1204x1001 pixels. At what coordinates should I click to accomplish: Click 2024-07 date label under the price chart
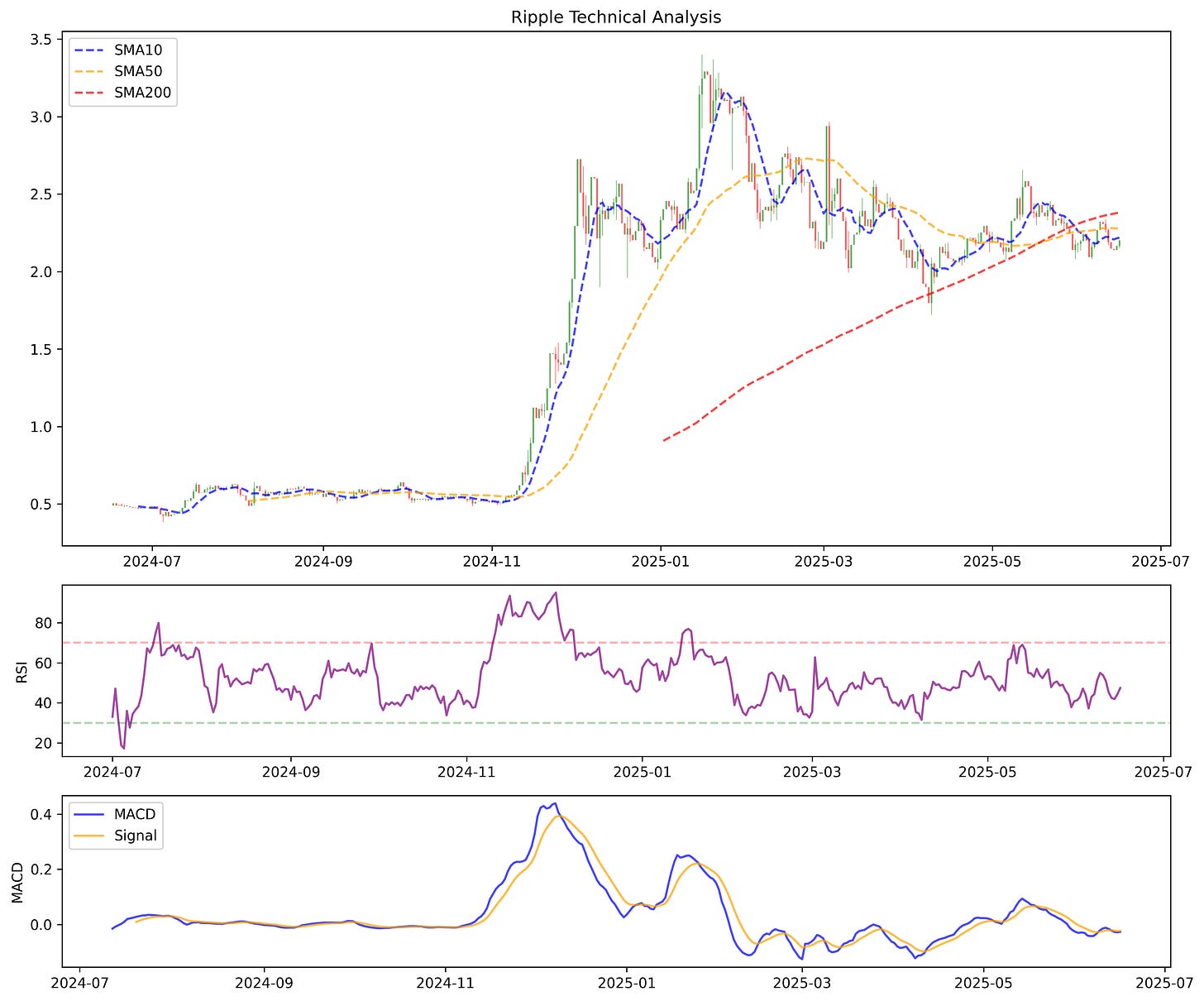point(152,562)
